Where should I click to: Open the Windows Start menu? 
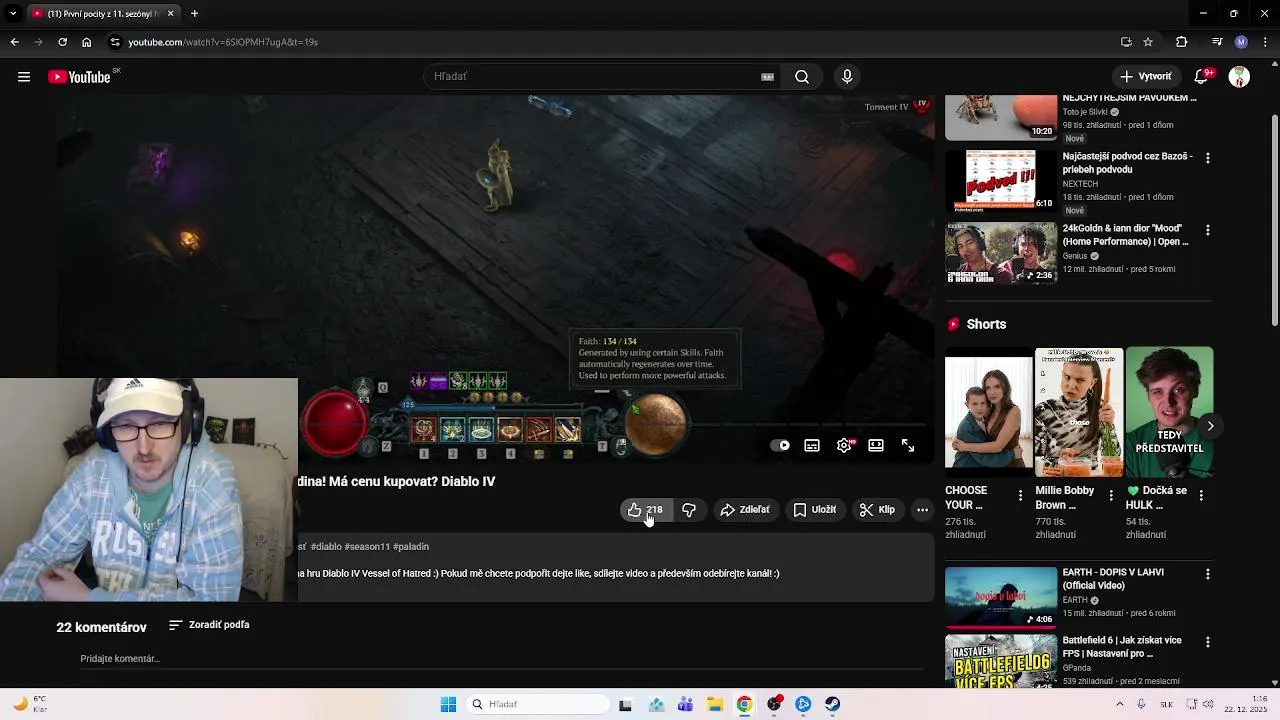pyautogui.click(x=448, y=704)
